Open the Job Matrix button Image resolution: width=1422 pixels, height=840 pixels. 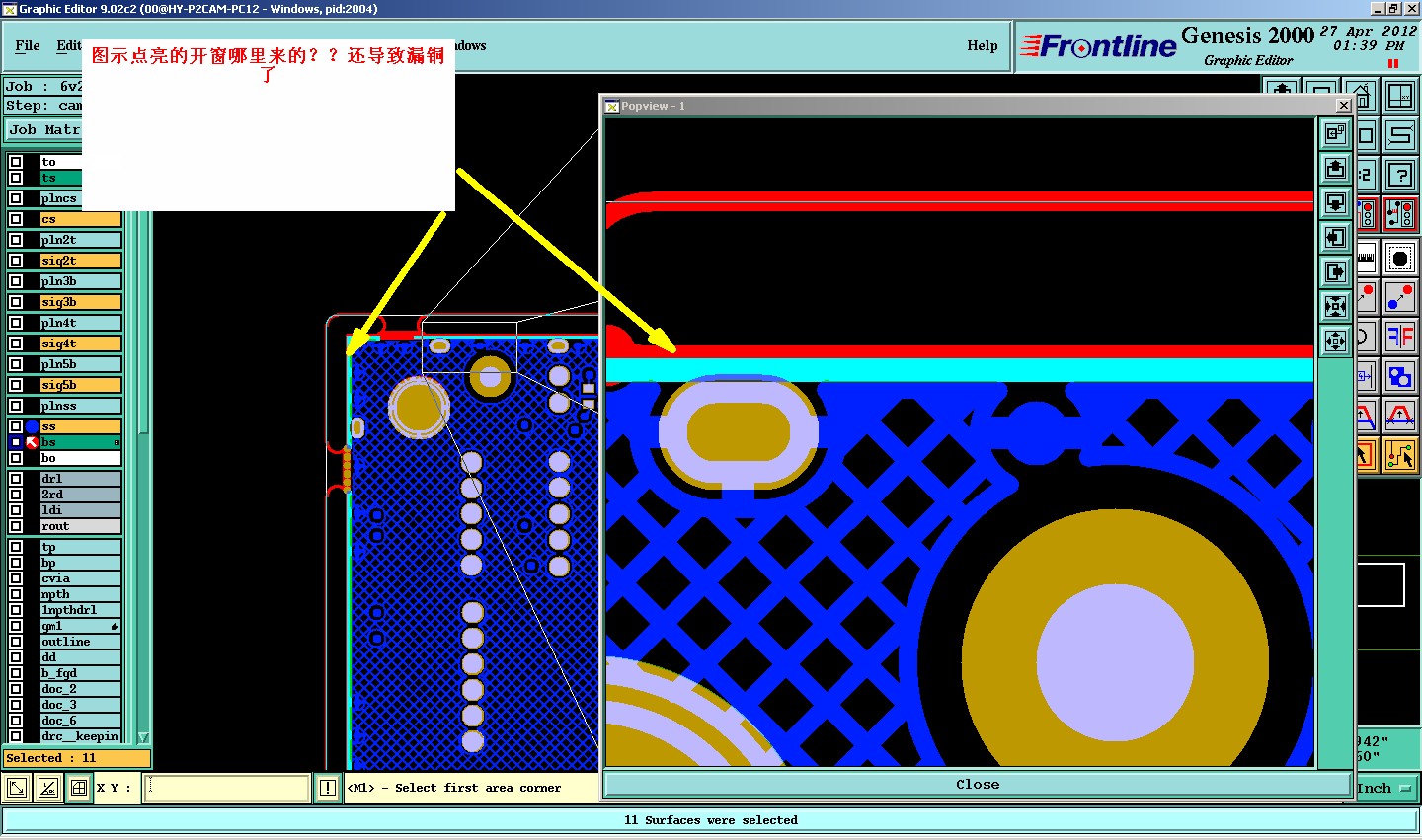coord(43,129)
